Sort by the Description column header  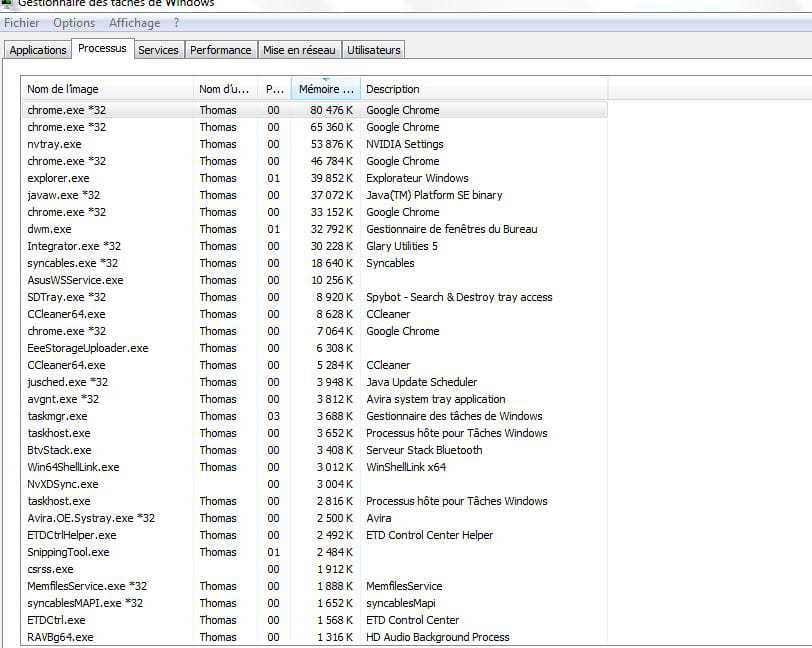pos(484,89)
